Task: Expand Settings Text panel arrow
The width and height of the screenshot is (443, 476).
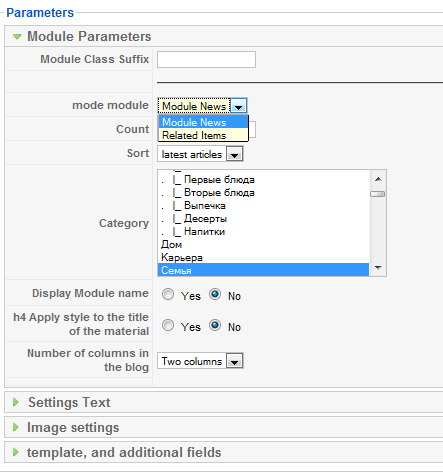Action: [x=16, y=402]
